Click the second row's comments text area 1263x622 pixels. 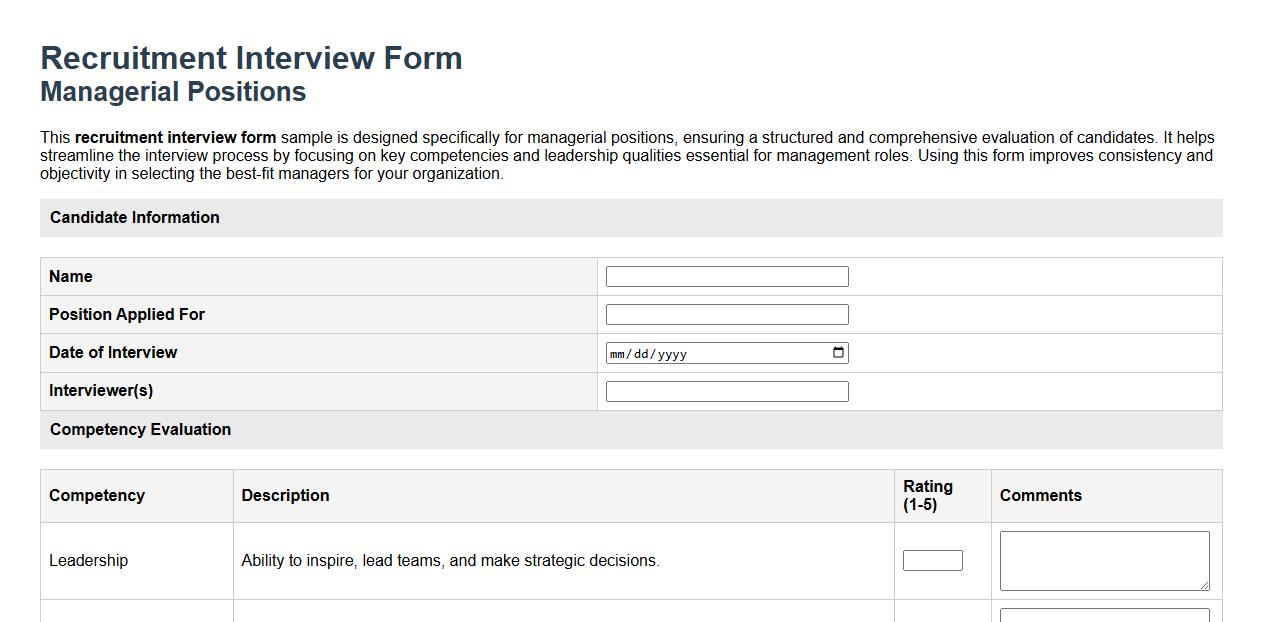click(1104, 614)
